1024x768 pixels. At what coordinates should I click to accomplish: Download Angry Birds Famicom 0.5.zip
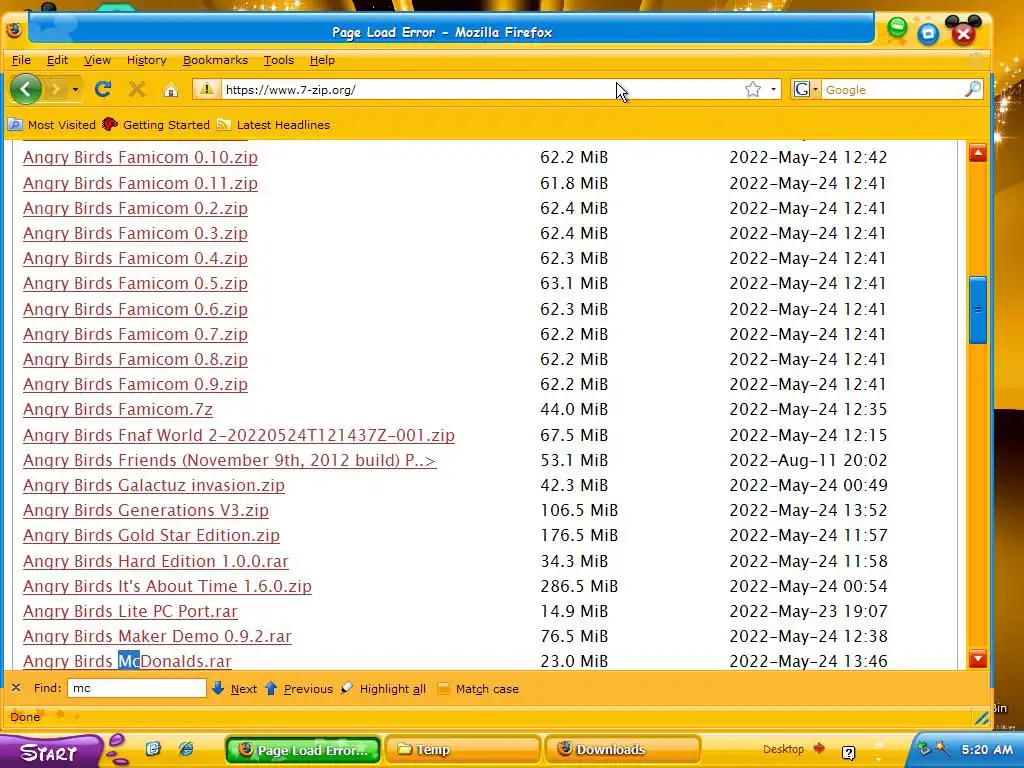[x=135, y=283]
